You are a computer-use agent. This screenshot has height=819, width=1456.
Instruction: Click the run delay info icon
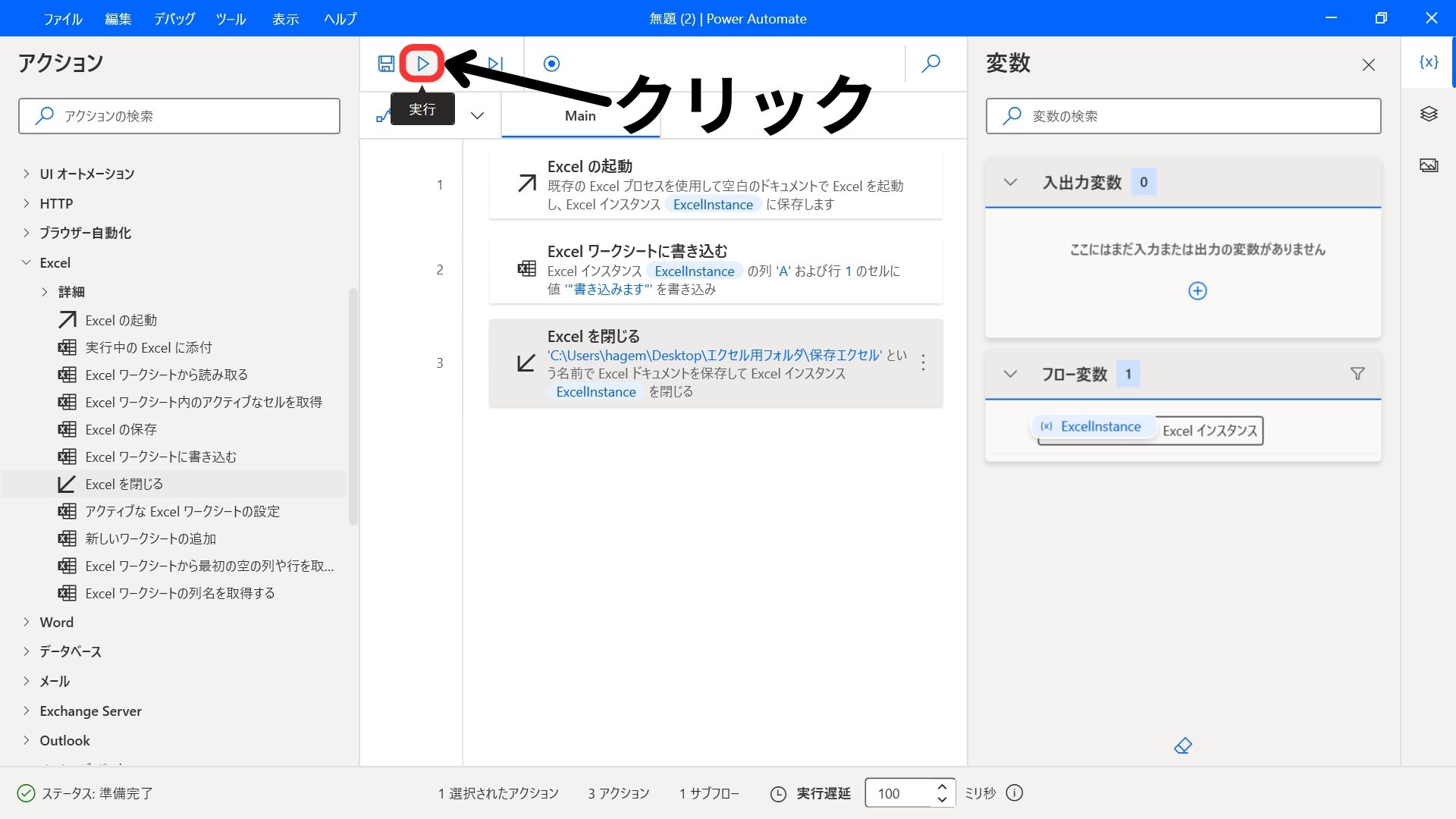[1014, 793]
